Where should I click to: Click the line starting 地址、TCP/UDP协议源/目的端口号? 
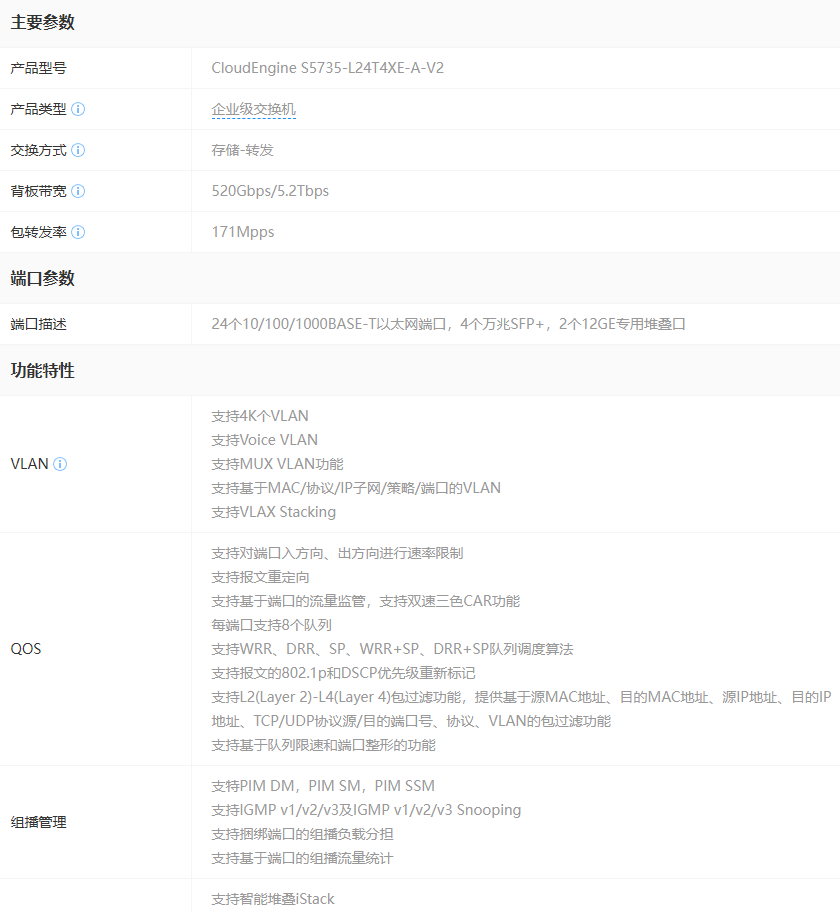411,721
